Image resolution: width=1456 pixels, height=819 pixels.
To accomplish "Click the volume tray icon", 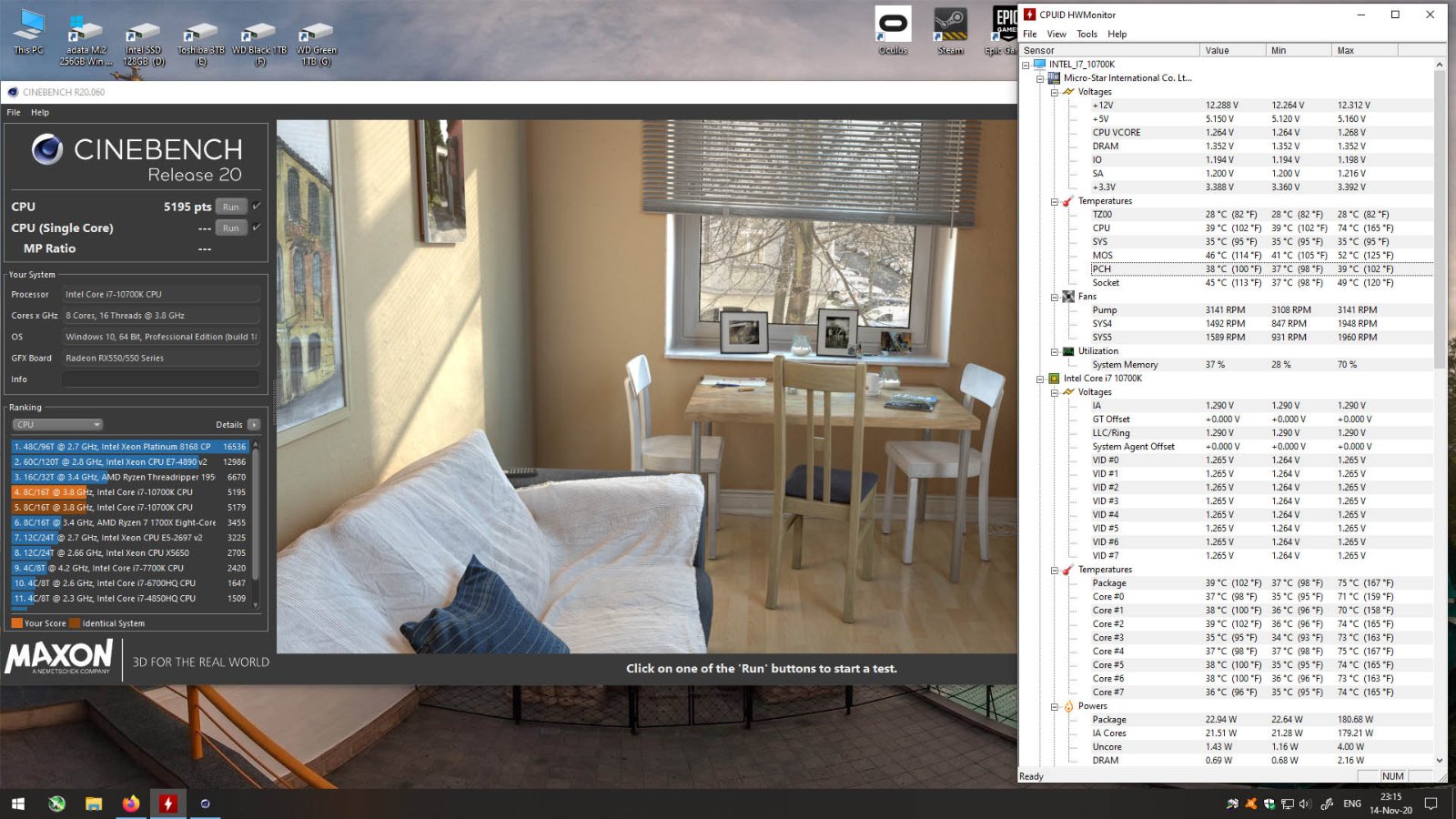I will click(x=1305, y=804).
